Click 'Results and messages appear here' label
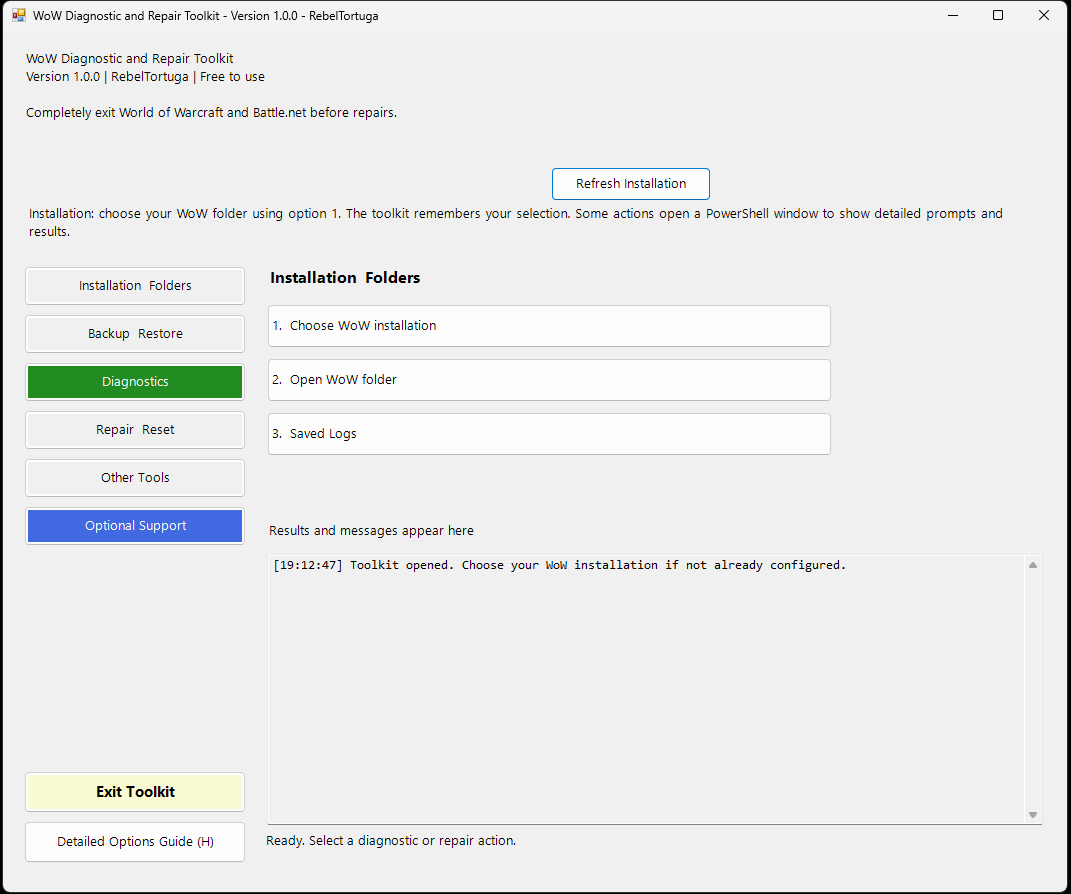This screenshot has height=894, width=1071. (x=371, y=531)
